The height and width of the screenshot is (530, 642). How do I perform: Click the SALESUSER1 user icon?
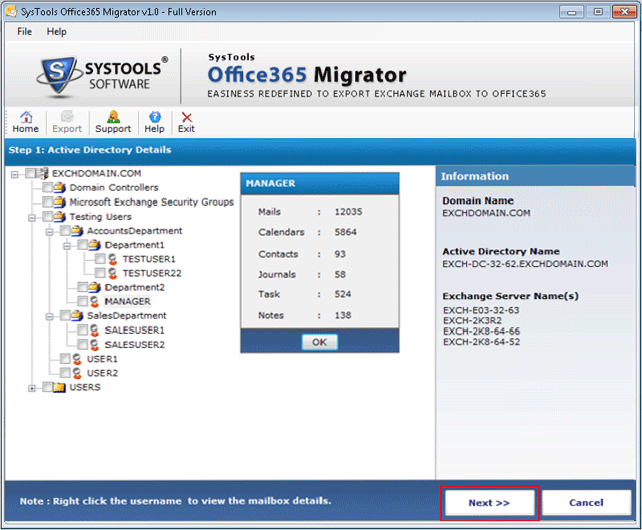click(x=95, y=330)
